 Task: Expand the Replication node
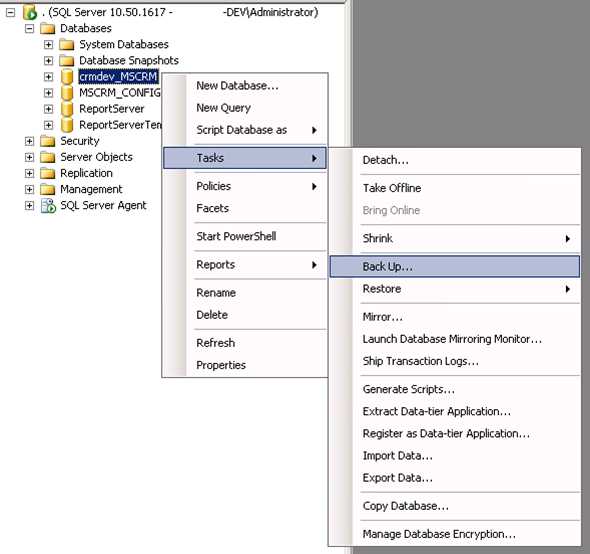(x=29, y=174)
